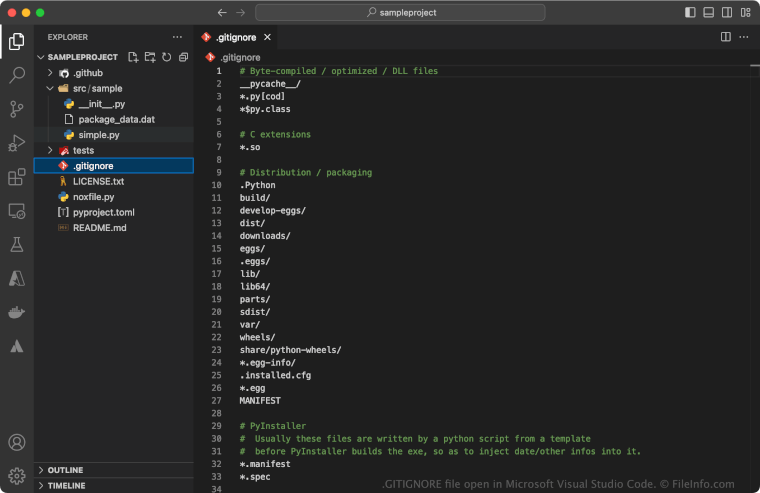Open the Source Control view

click(17, 109)
